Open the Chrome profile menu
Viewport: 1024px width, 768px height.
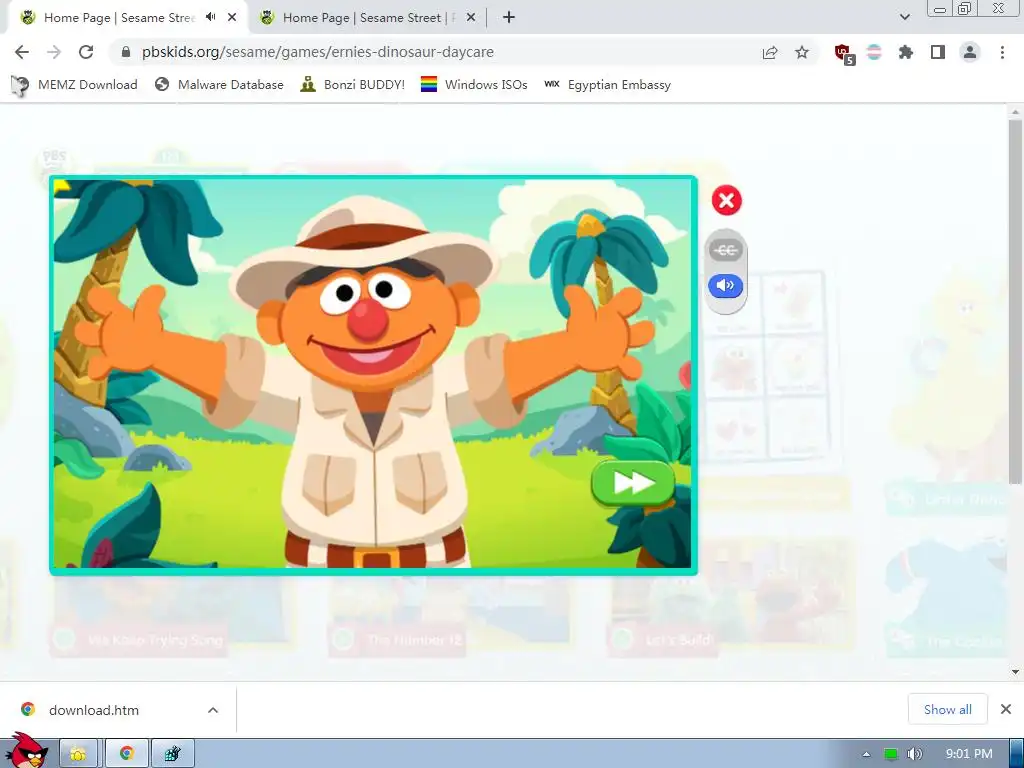pyautogui.click(x=970, y=52)
